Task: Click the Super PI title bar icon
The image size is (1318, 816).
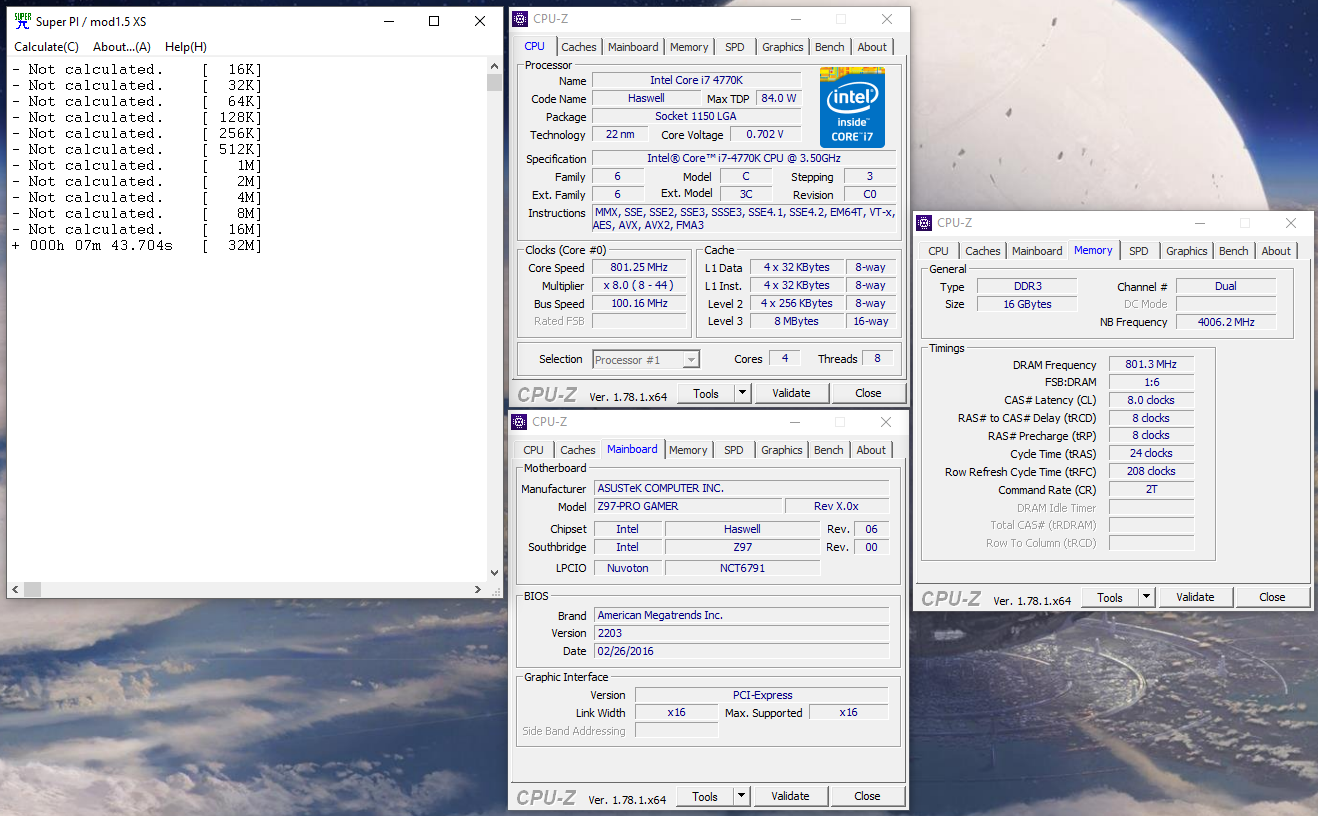Action: (22, 21)
